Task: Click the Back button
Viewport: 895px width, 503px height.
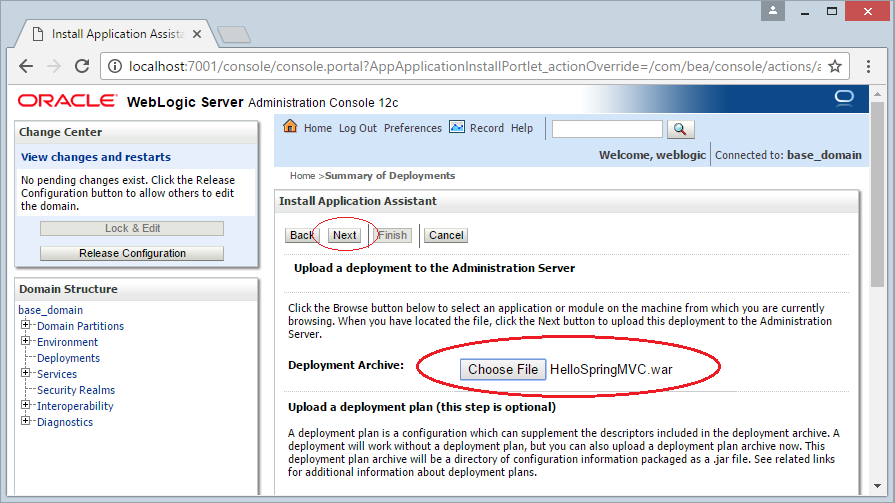Action: pos(301,235)
